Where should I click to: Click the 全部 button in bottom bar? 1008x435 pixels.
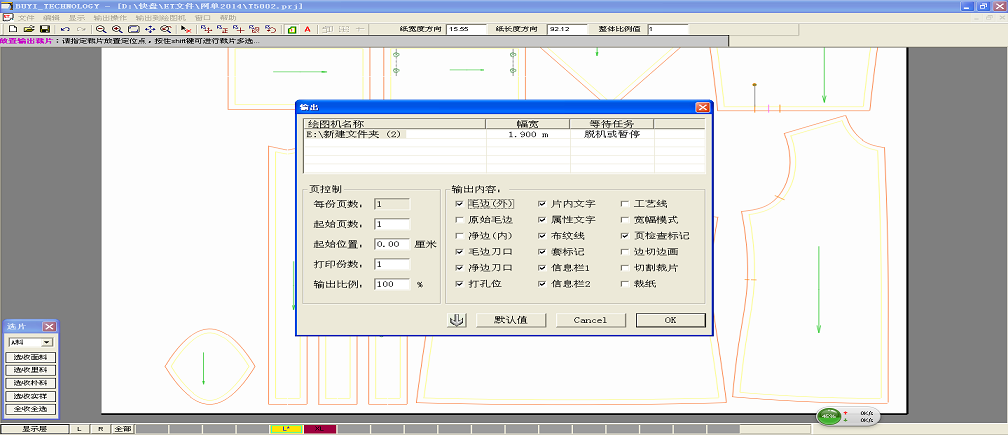point(122,429)
